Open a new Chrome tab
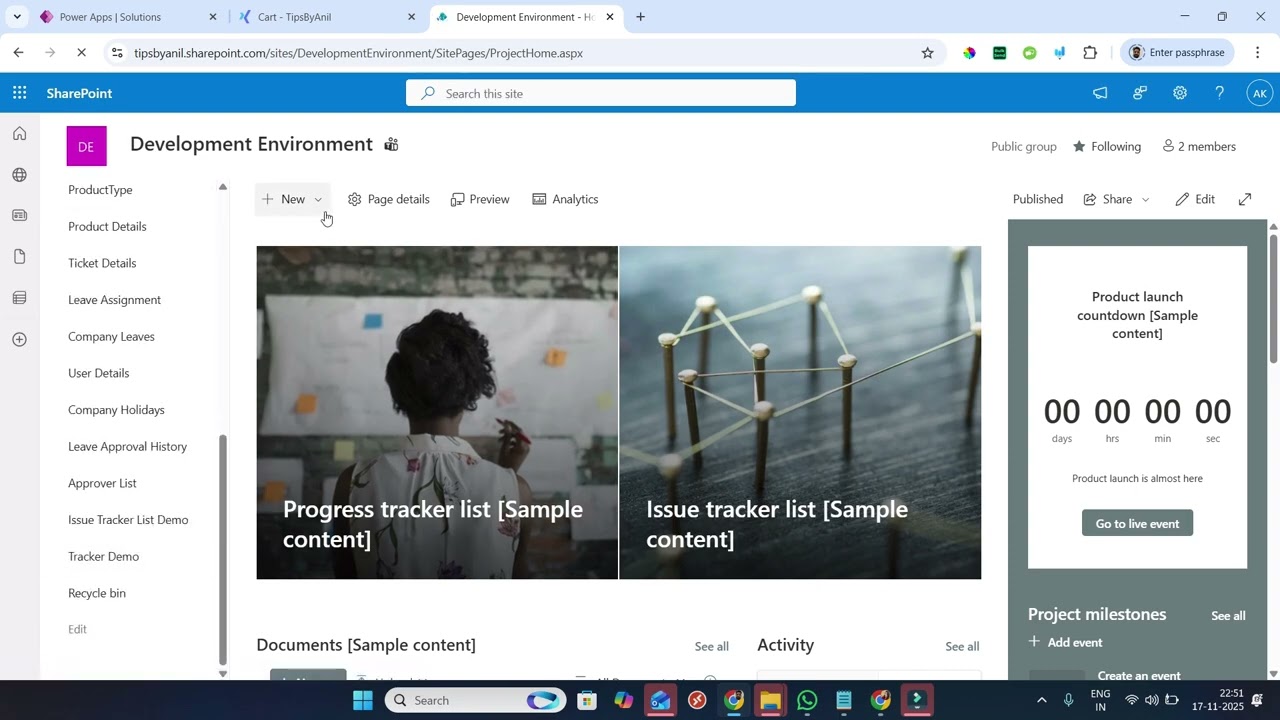This screenshot has width=1280, height=720. [640, 17]
